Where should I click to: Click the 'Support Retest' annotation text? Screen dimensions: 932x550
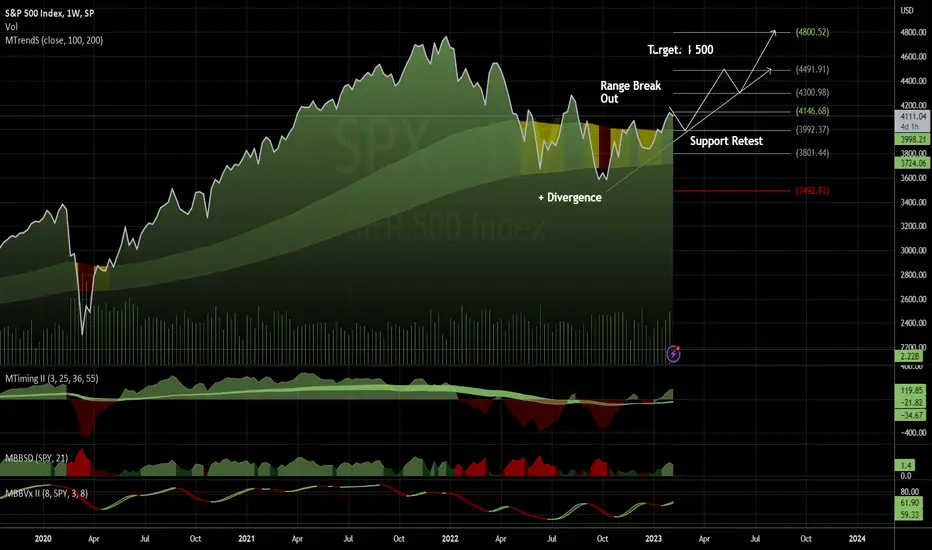pos(726,141)
